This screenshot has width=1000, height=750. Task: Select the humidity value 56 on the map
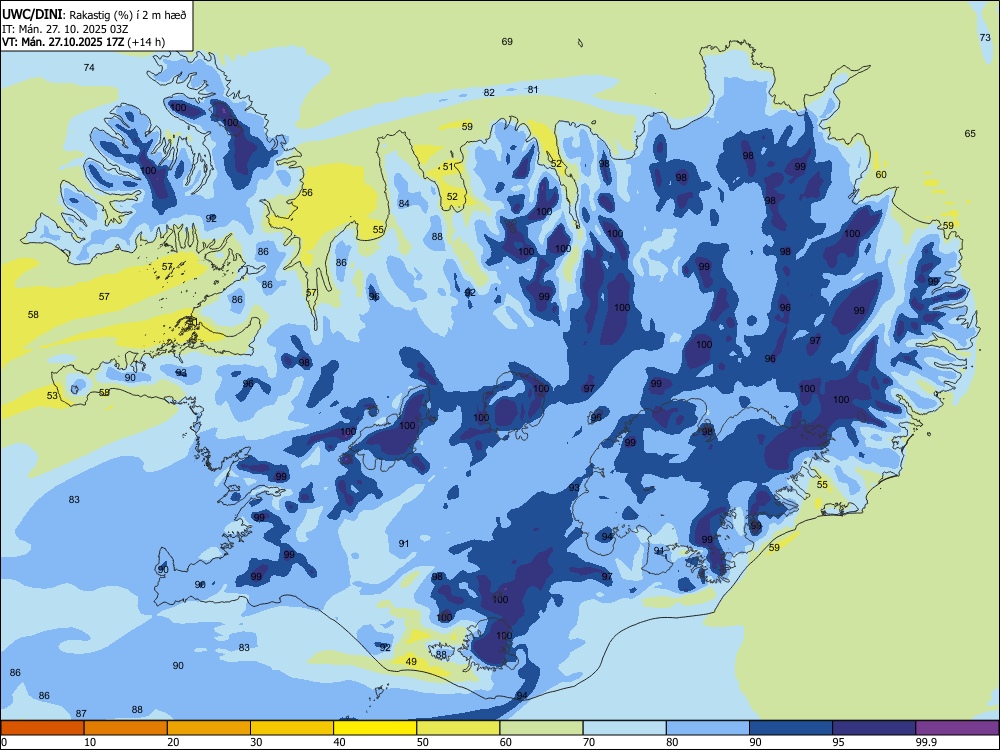307,193
